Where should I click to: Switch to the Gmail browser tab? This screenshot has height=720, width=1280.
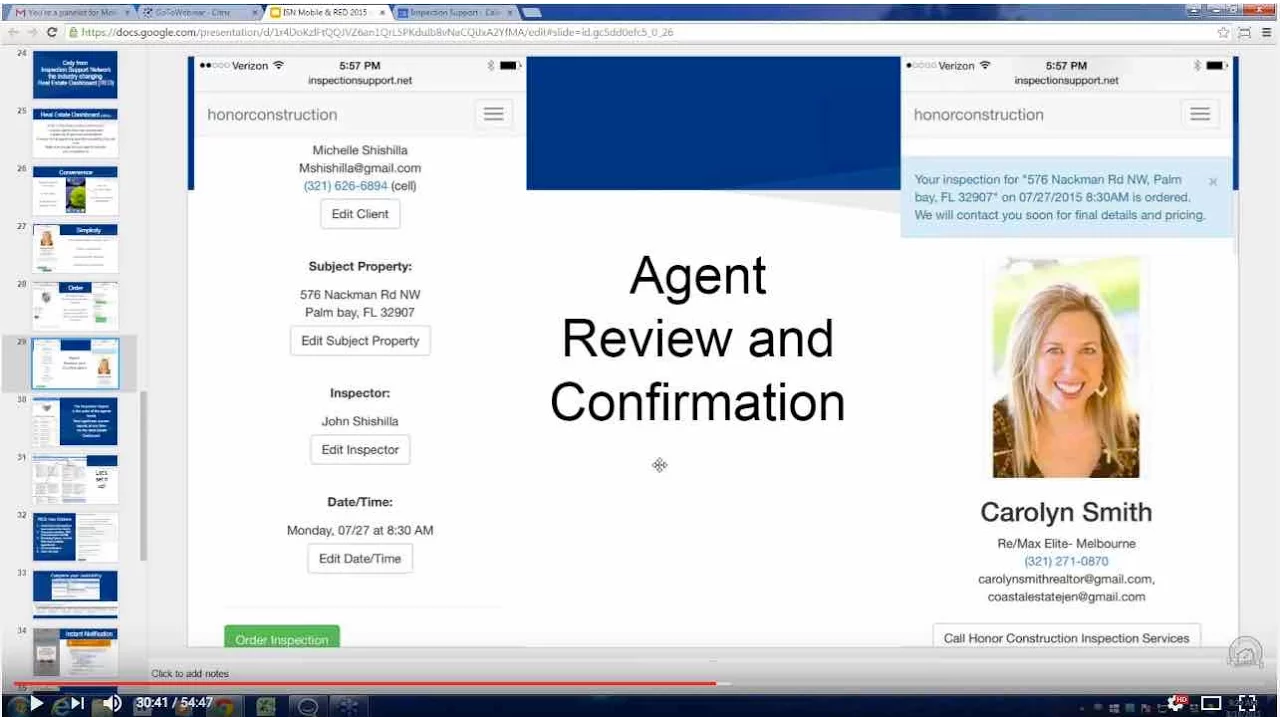point(70,12)
